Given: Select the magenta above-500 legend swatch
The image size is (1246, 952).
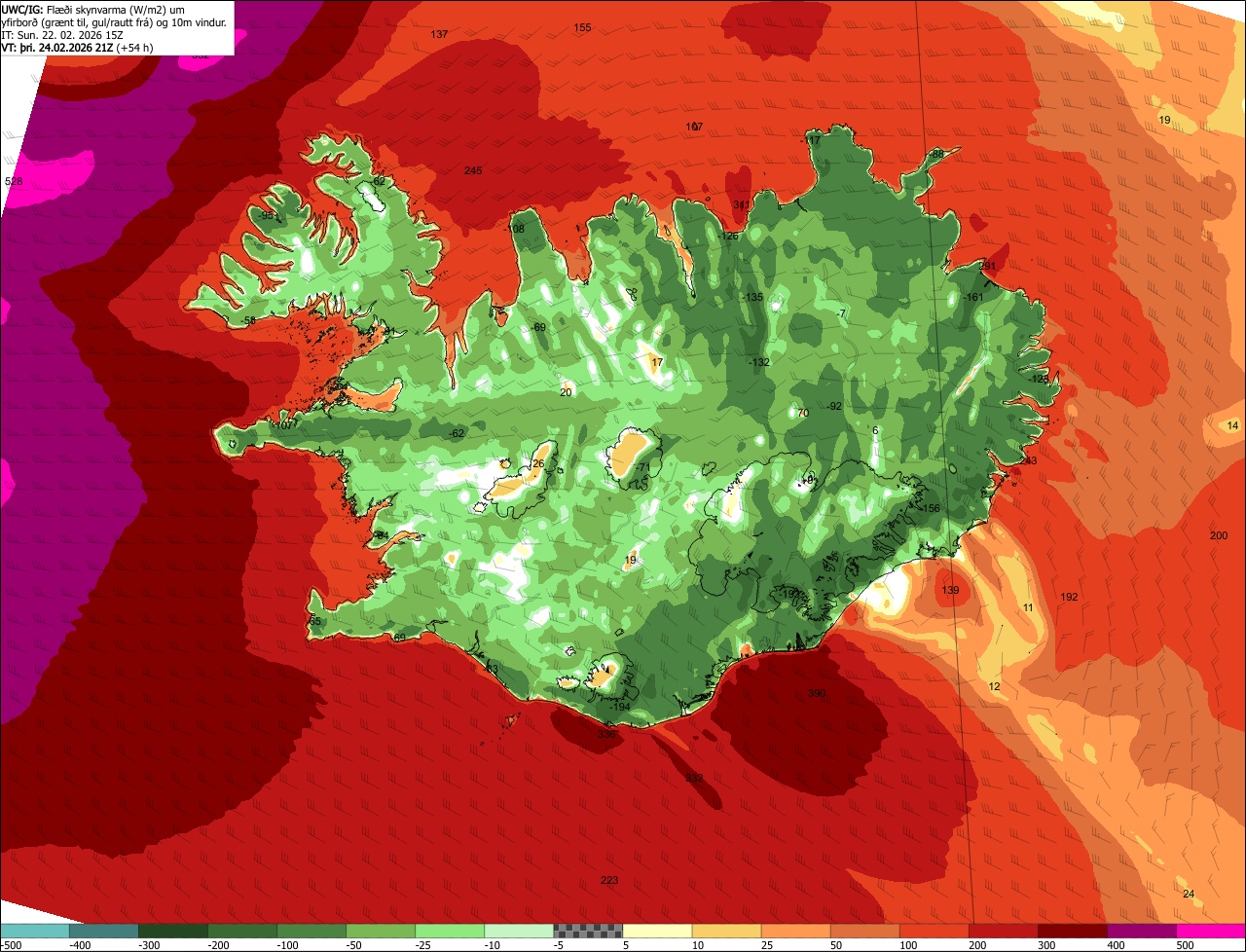Looking at the screenshot, I should [x=1211, y=930].
